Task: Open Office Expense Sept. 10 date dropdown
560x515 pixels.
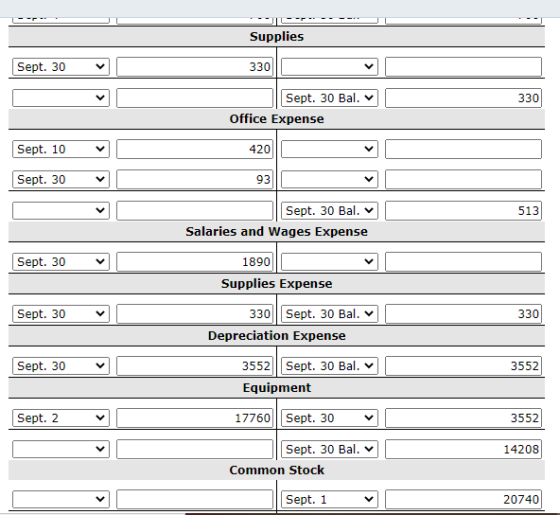Action: 61,149
